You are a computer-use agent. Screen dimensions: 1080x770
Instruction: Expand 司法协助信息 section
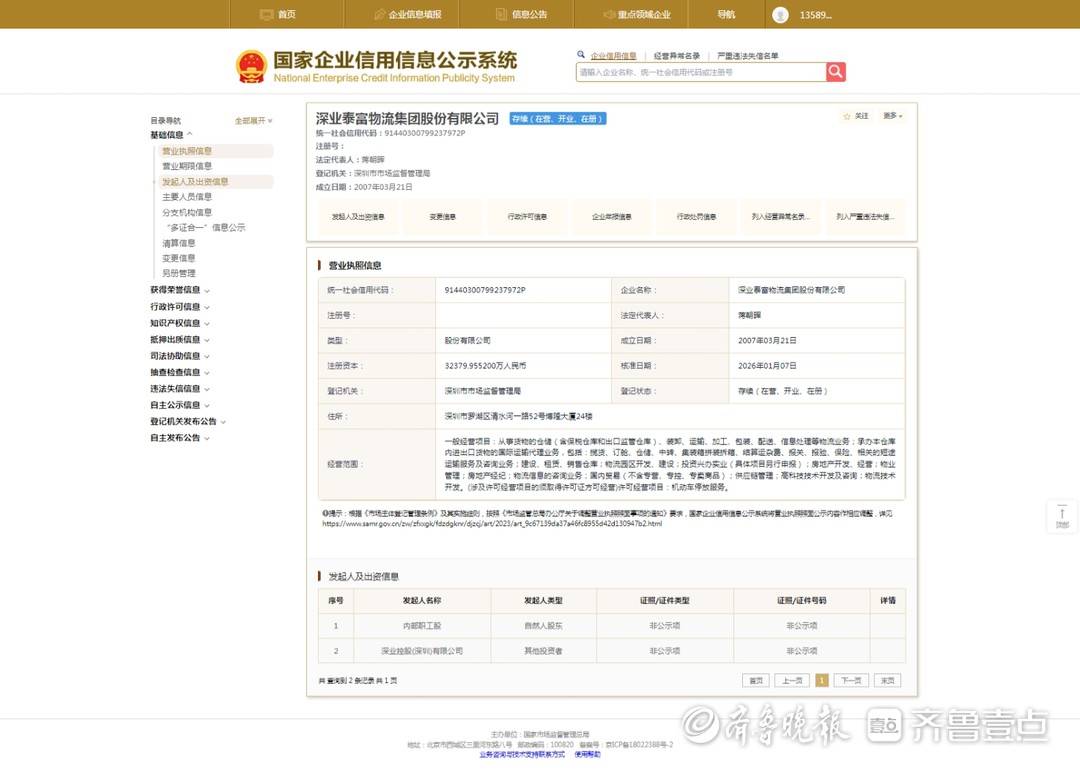(180, 356)
